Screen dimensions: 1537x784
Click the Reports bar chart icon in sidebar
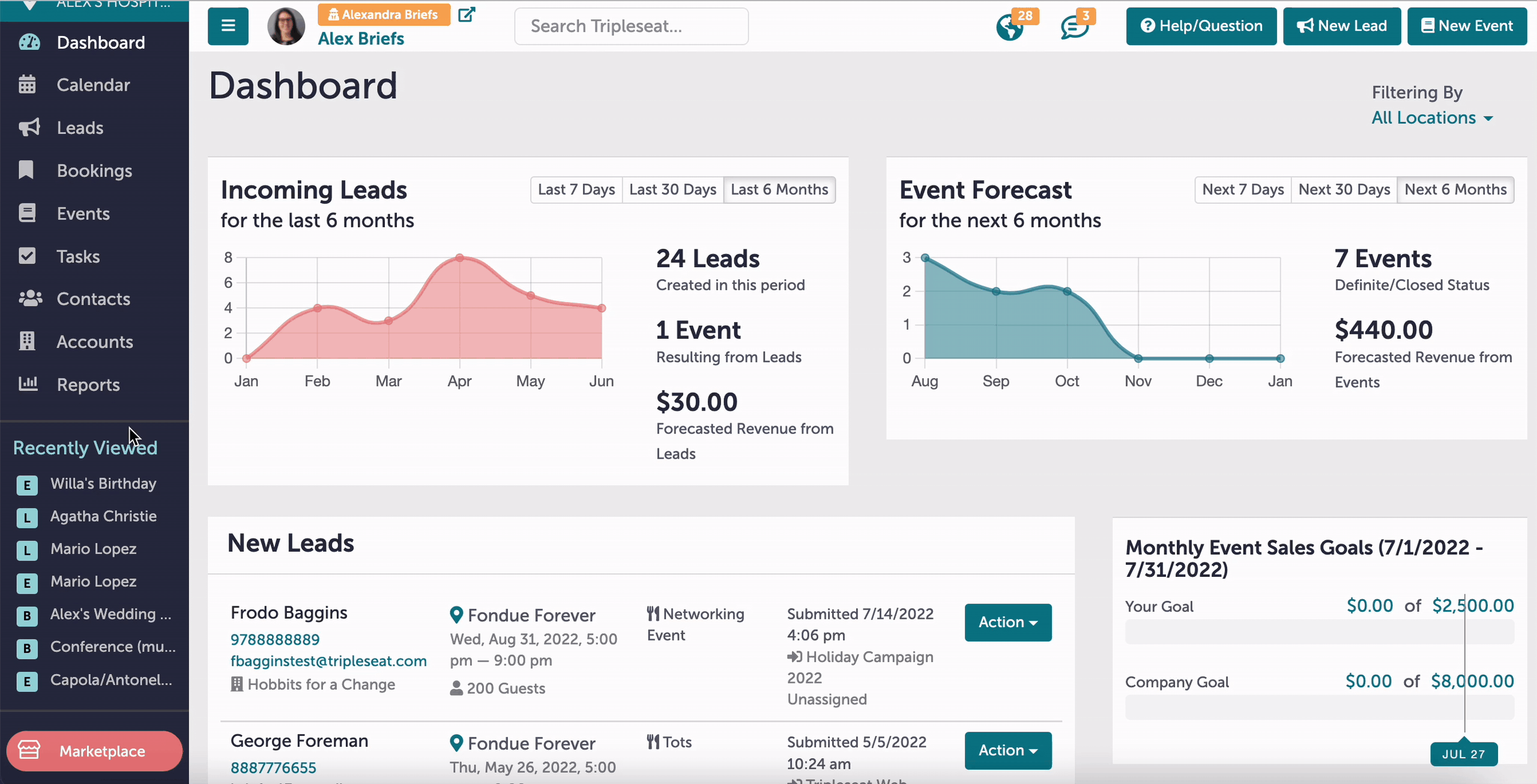(x=28, y=384)
